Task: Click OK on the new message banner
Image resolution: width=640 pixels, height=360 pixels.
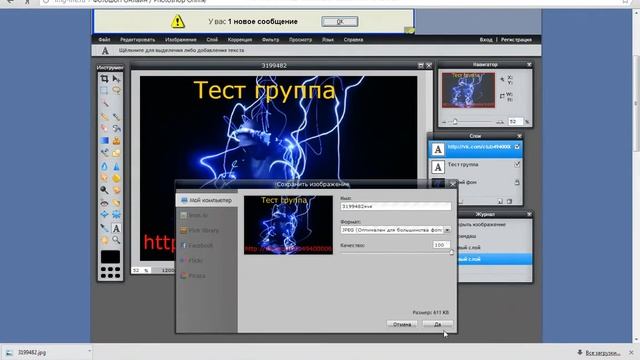Action: [340, 21]
